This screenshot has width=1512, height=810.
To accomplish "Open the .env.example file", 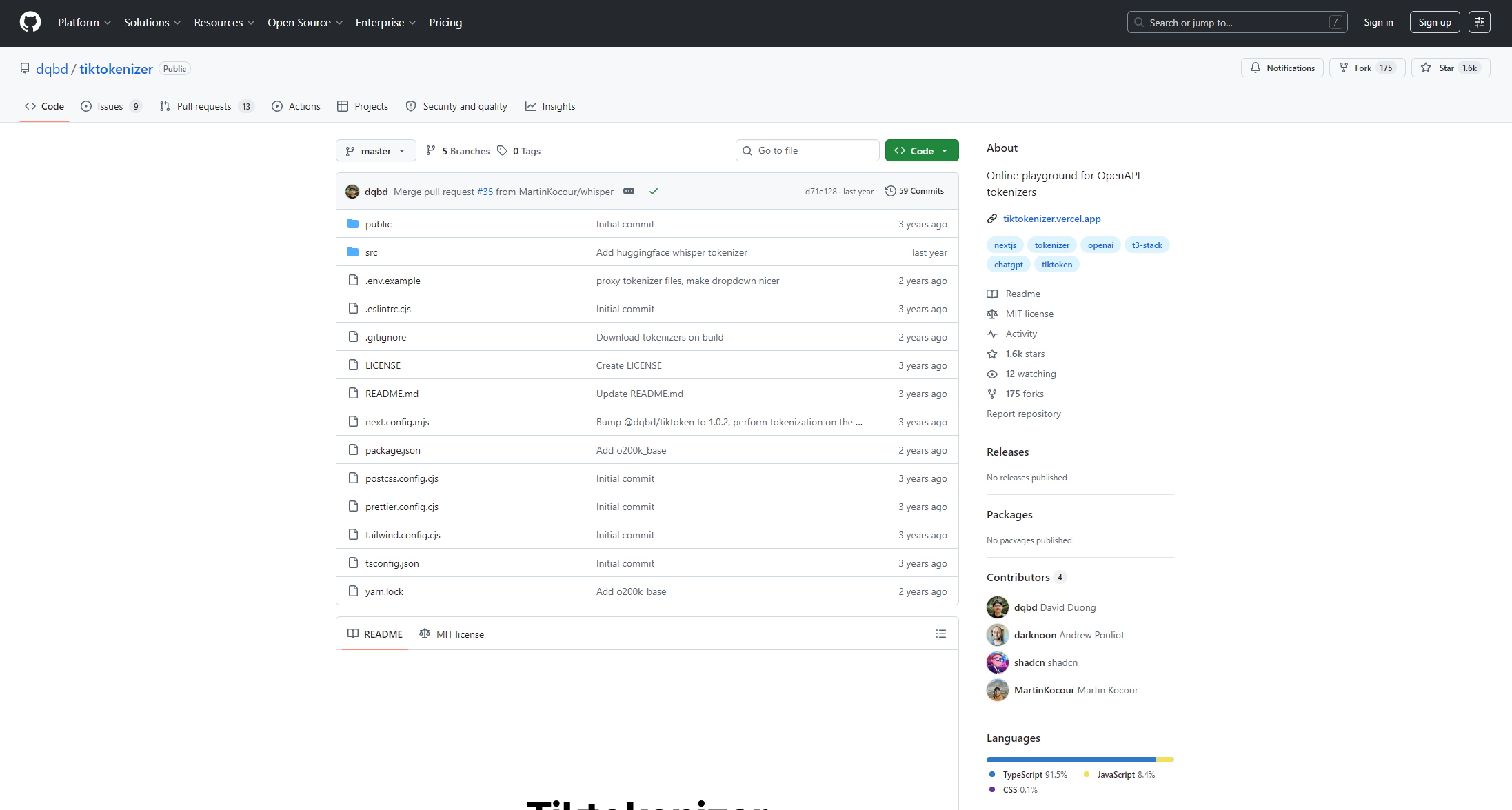I will [392, 281].
